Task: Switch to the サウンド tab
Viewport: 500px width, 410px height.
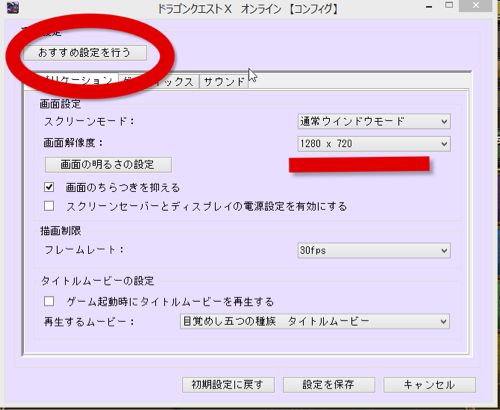Action: [224, 82]
